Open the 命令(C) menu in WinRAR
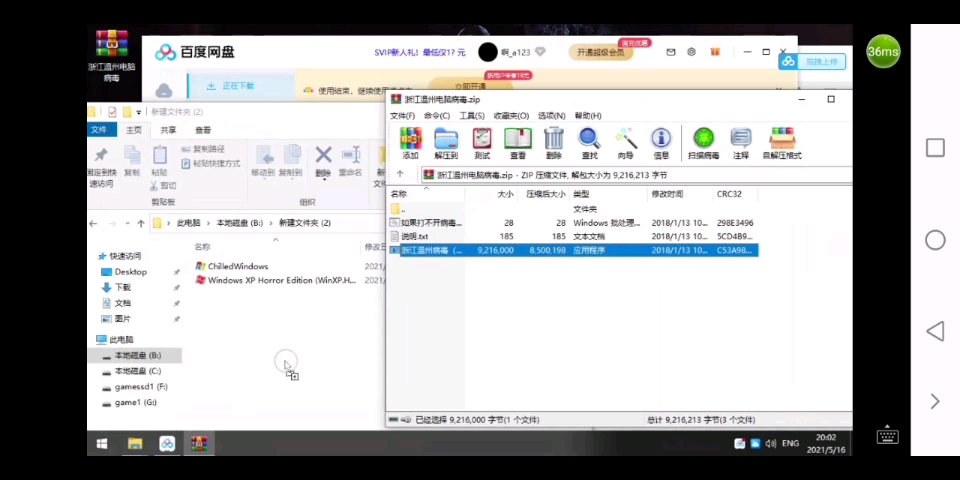960x480 pixels. click(437, 116)
